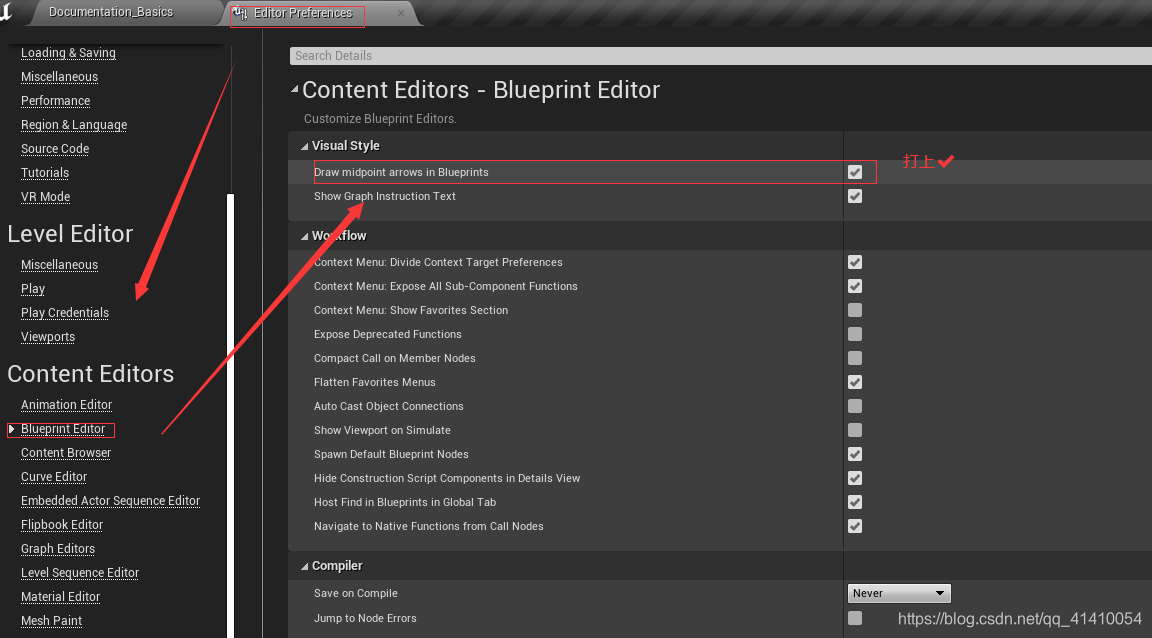Enable Jump to Node Errors checkbox

pyautogui.click(x=854, y=618)
